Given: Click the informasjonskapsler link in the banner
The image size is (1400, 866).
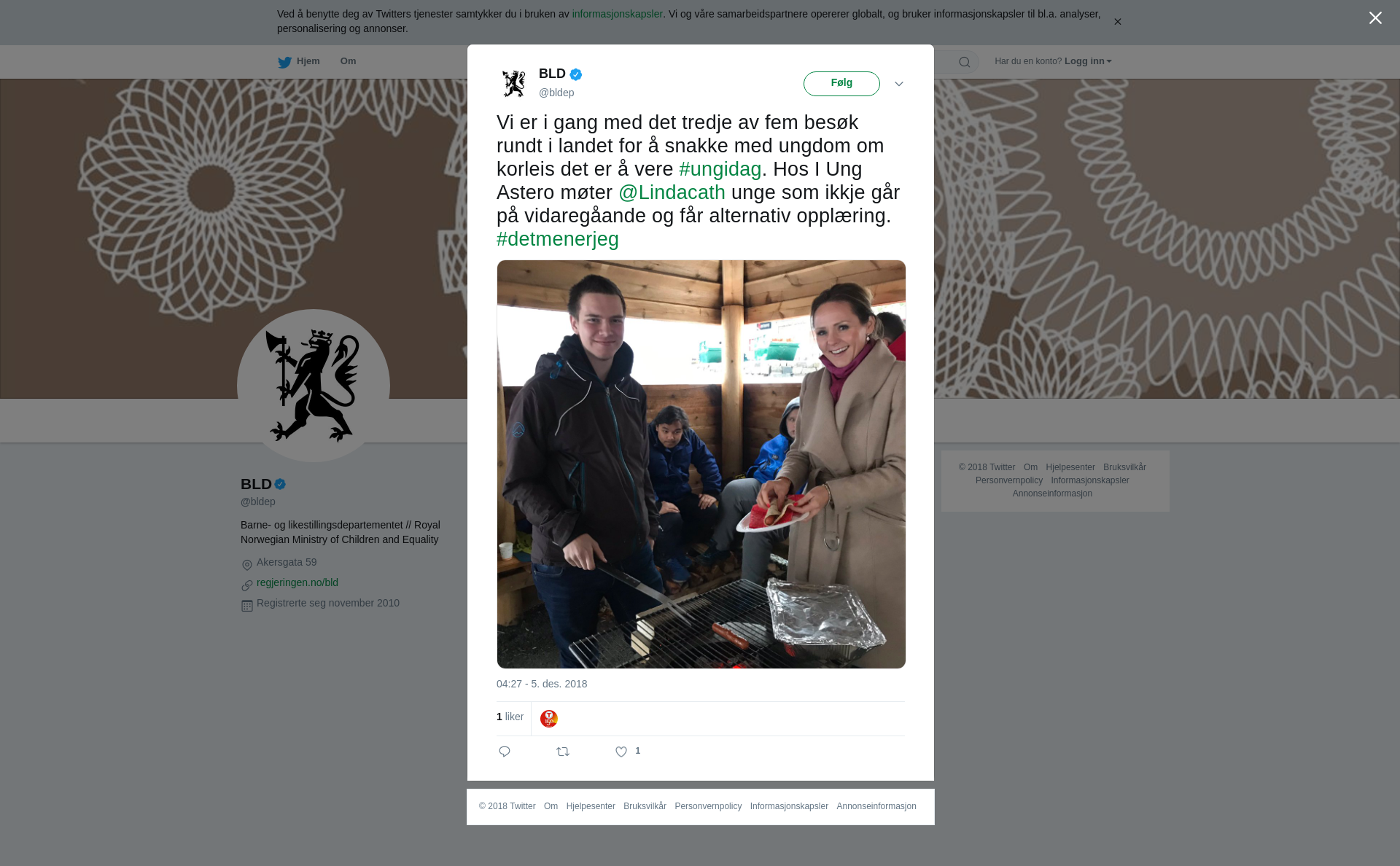Looking at the screenshot, I should (x=617, y=14).
